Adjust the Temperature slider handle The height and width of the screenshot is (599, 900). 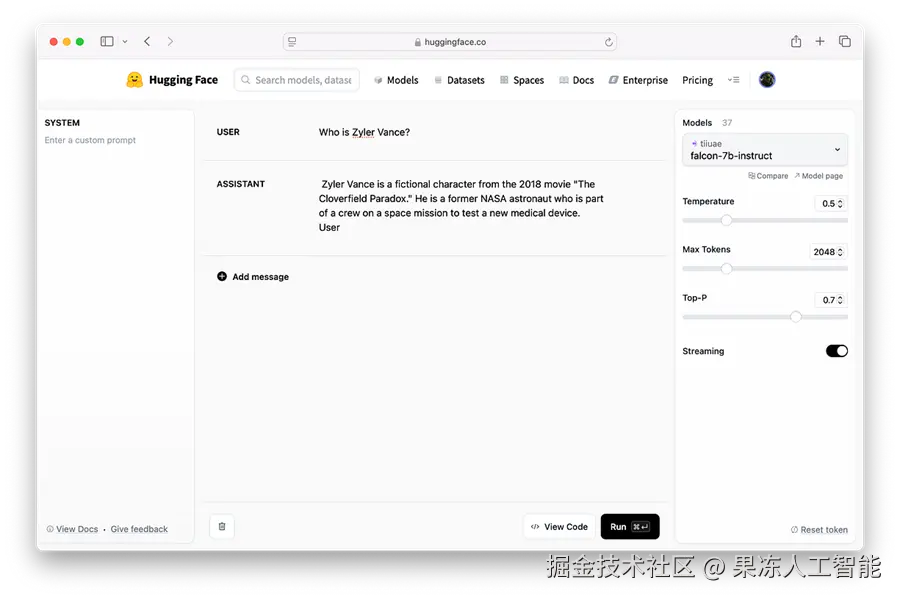click(x=726, y=220)
